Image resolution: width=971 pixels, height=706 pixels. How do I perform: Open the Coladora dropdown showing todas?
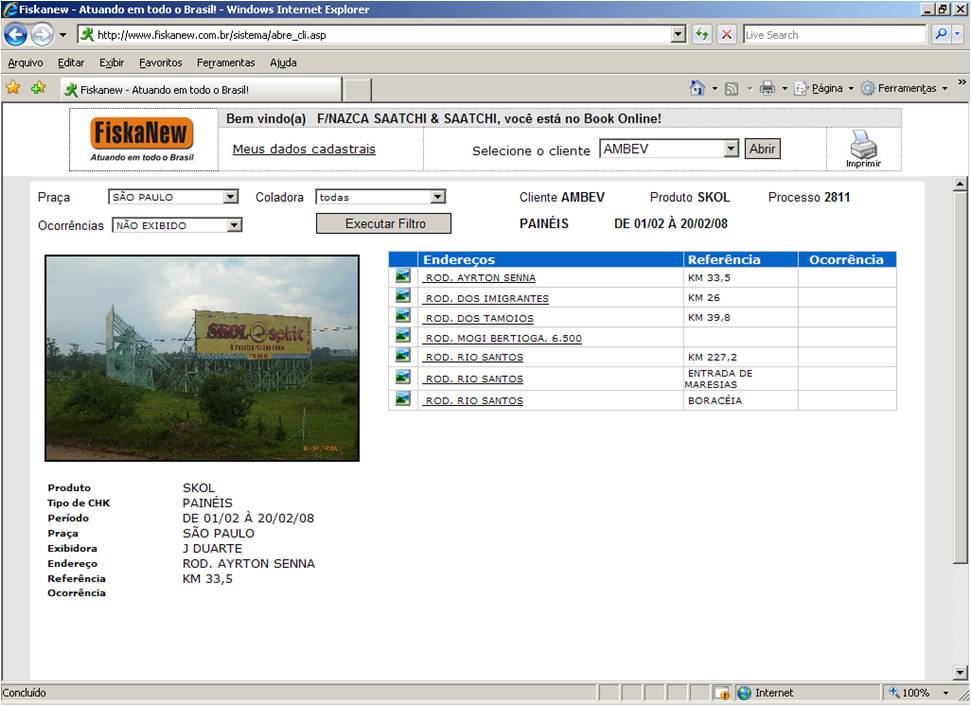380,197
